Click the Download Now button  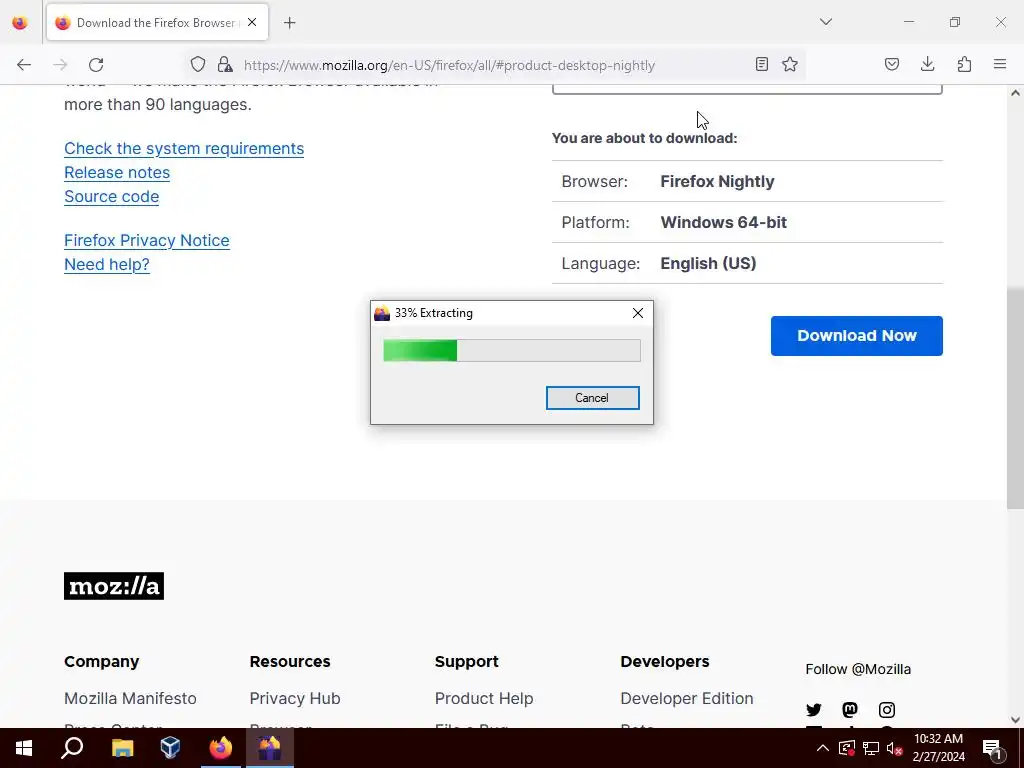[x=857, y=336]
